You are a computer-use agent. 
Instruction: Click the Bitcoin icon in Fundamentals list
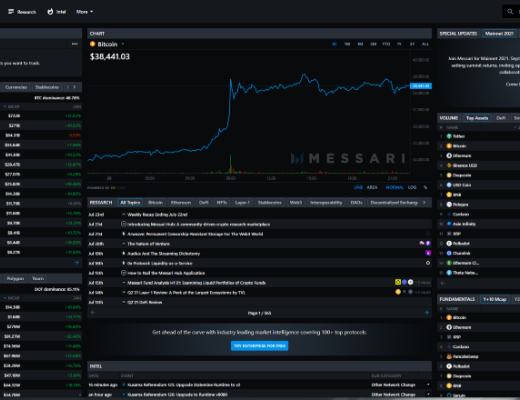[x=449, y=317]
